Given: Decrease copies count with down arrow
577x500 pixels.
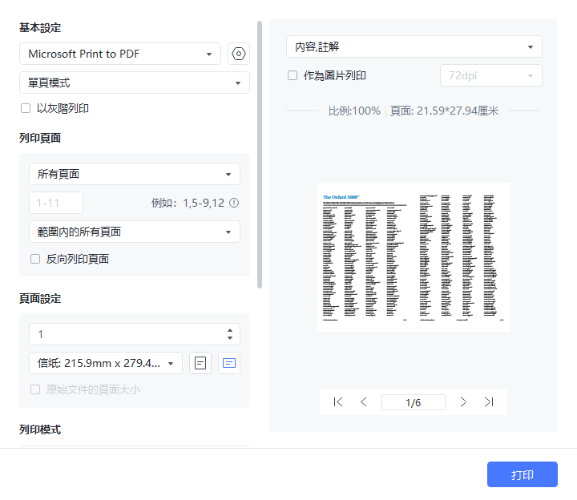Looking at the screenshot, I should pos(230,338).
